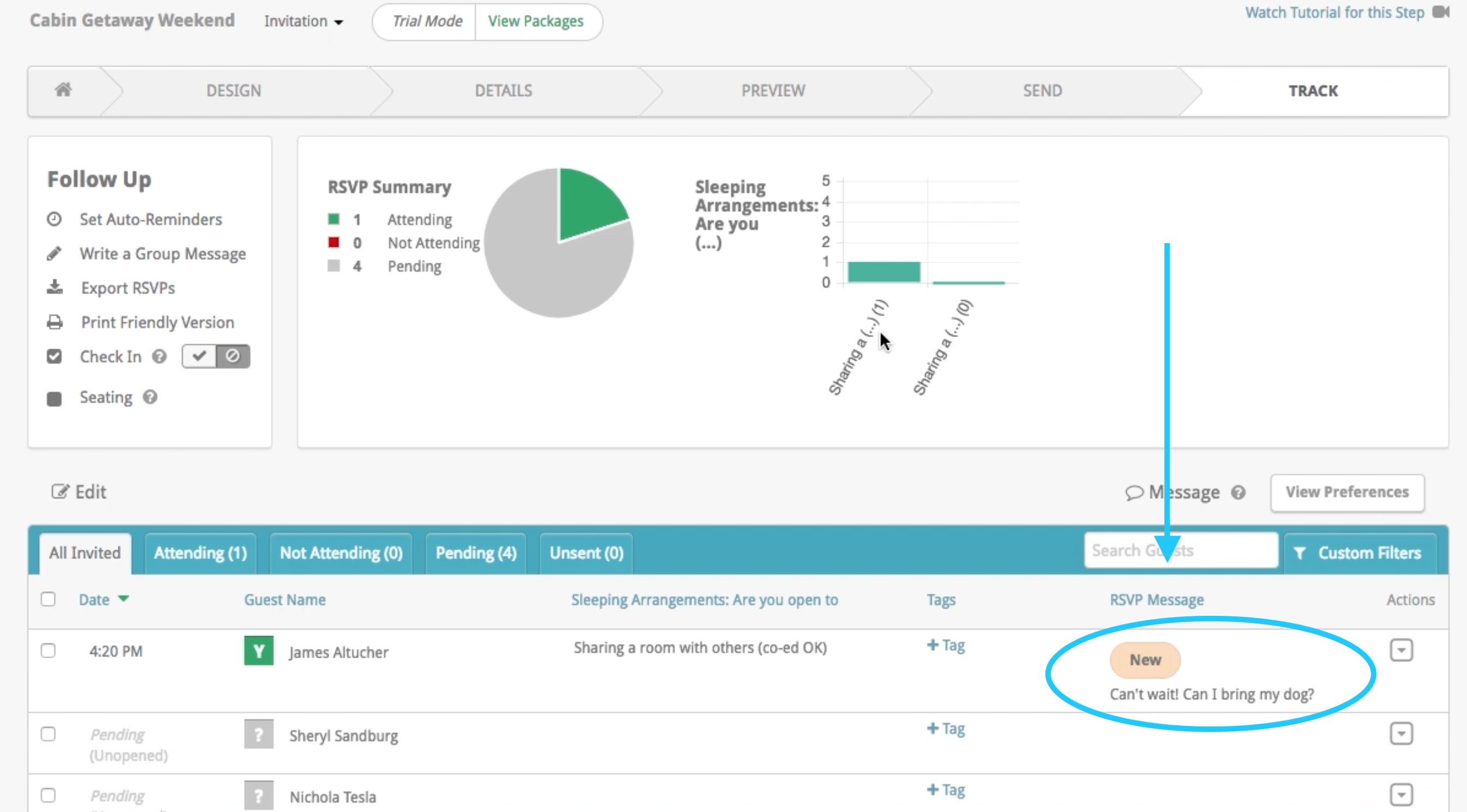Check the James Altucher row checkbox
This screenshot has height=812, width=1467.
click(49, 650)
